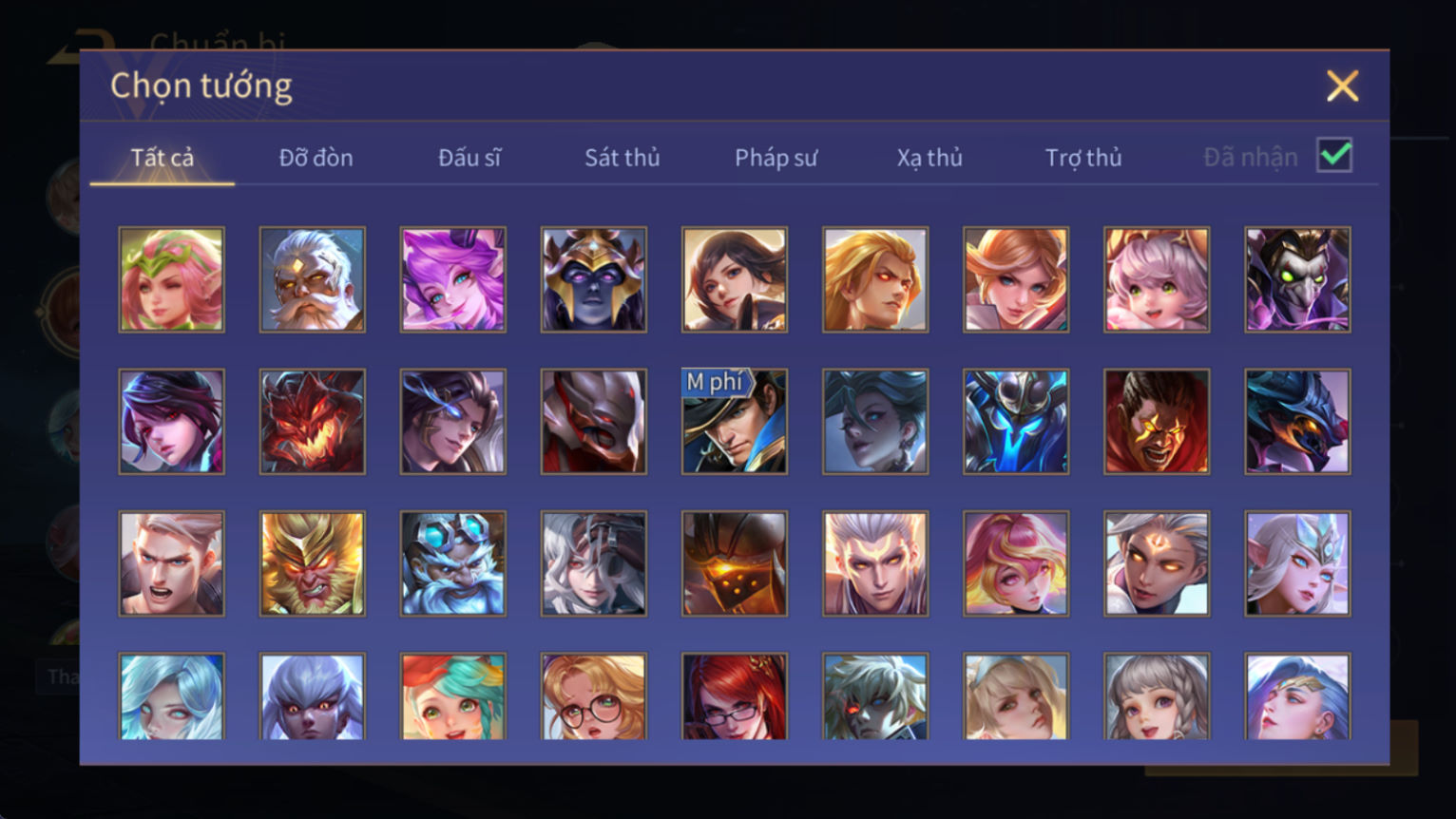Select the "Tất cả" tab
The image size is (1456, 819).
(163, 158)
